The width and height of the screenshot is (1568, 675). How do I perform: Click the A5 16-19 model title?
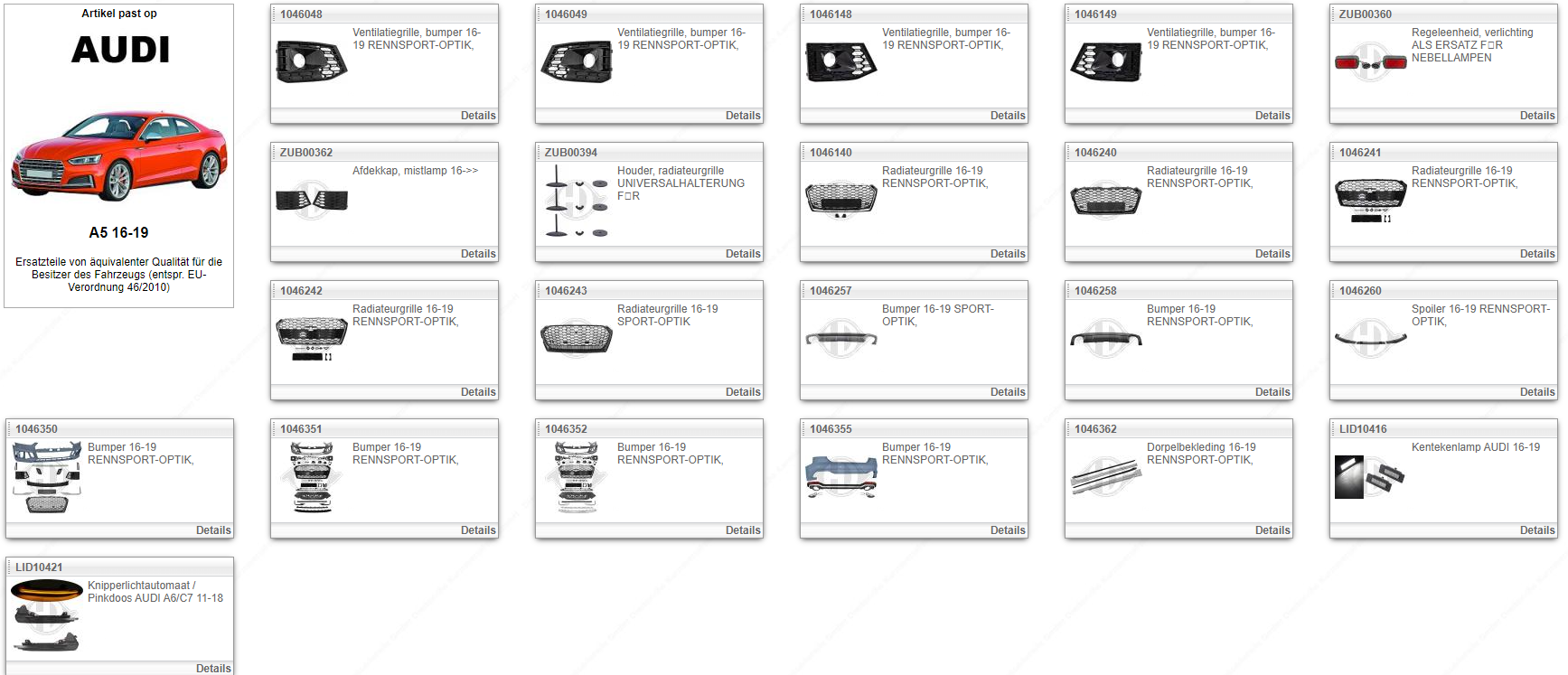click(118, 232)
